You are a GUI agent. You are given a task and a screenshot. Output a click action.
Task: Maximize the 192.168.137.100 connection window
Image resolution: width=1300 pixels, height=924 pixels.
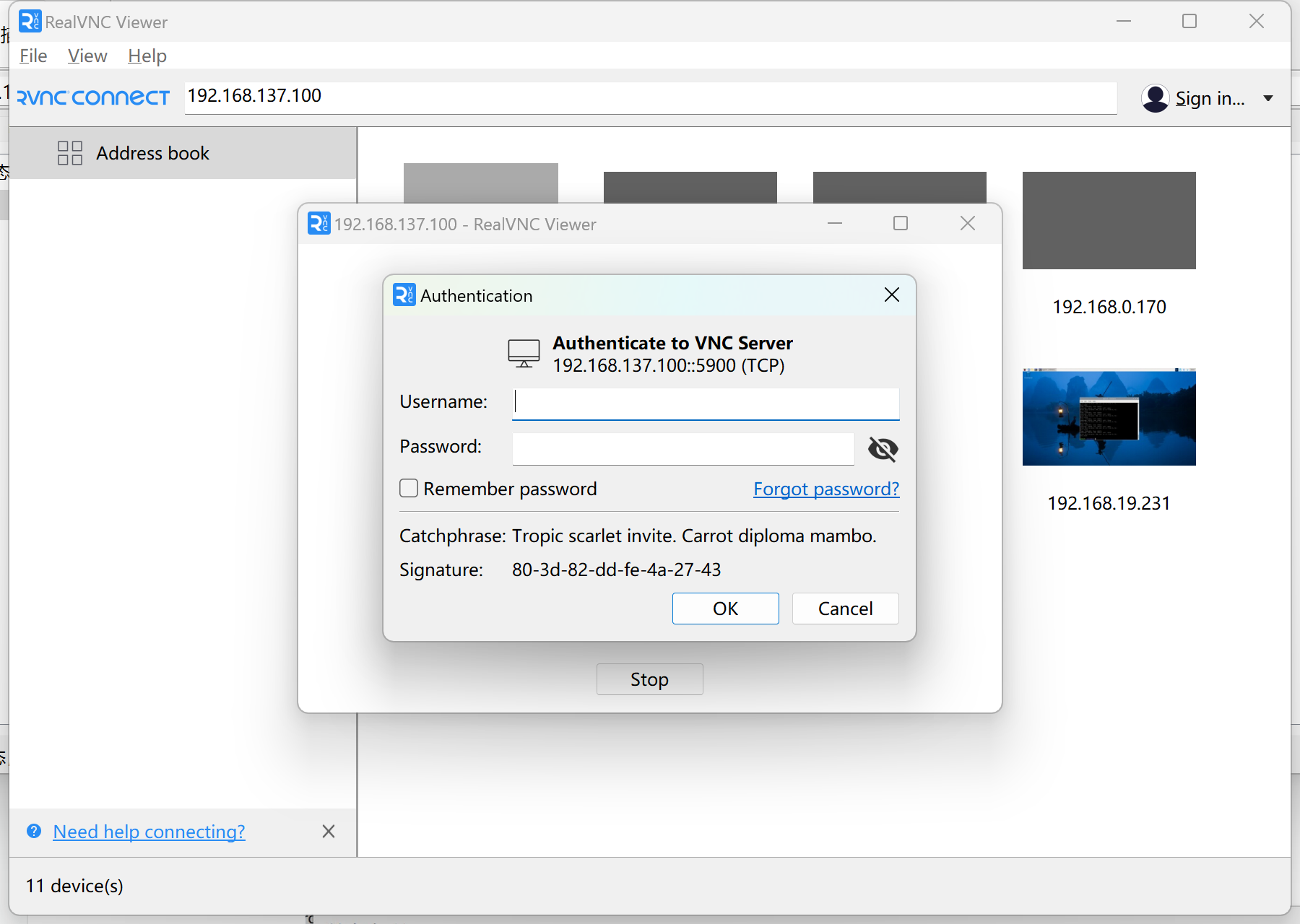(901, 224)
